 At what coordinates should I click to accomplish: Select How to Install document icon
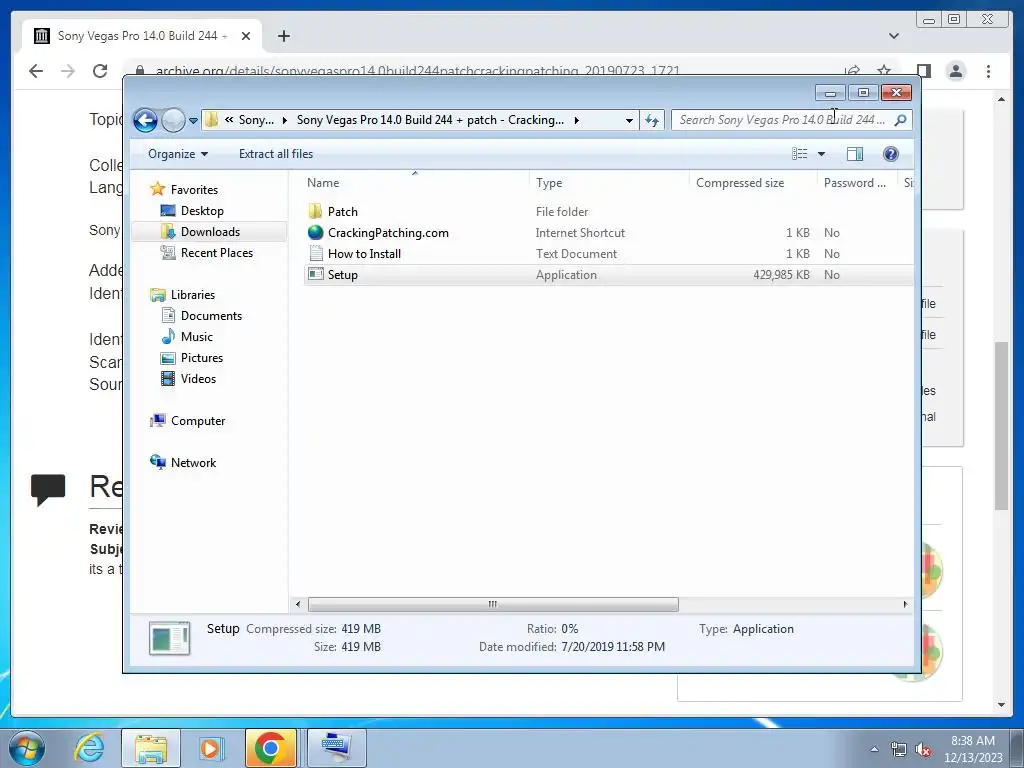(315, 253)
